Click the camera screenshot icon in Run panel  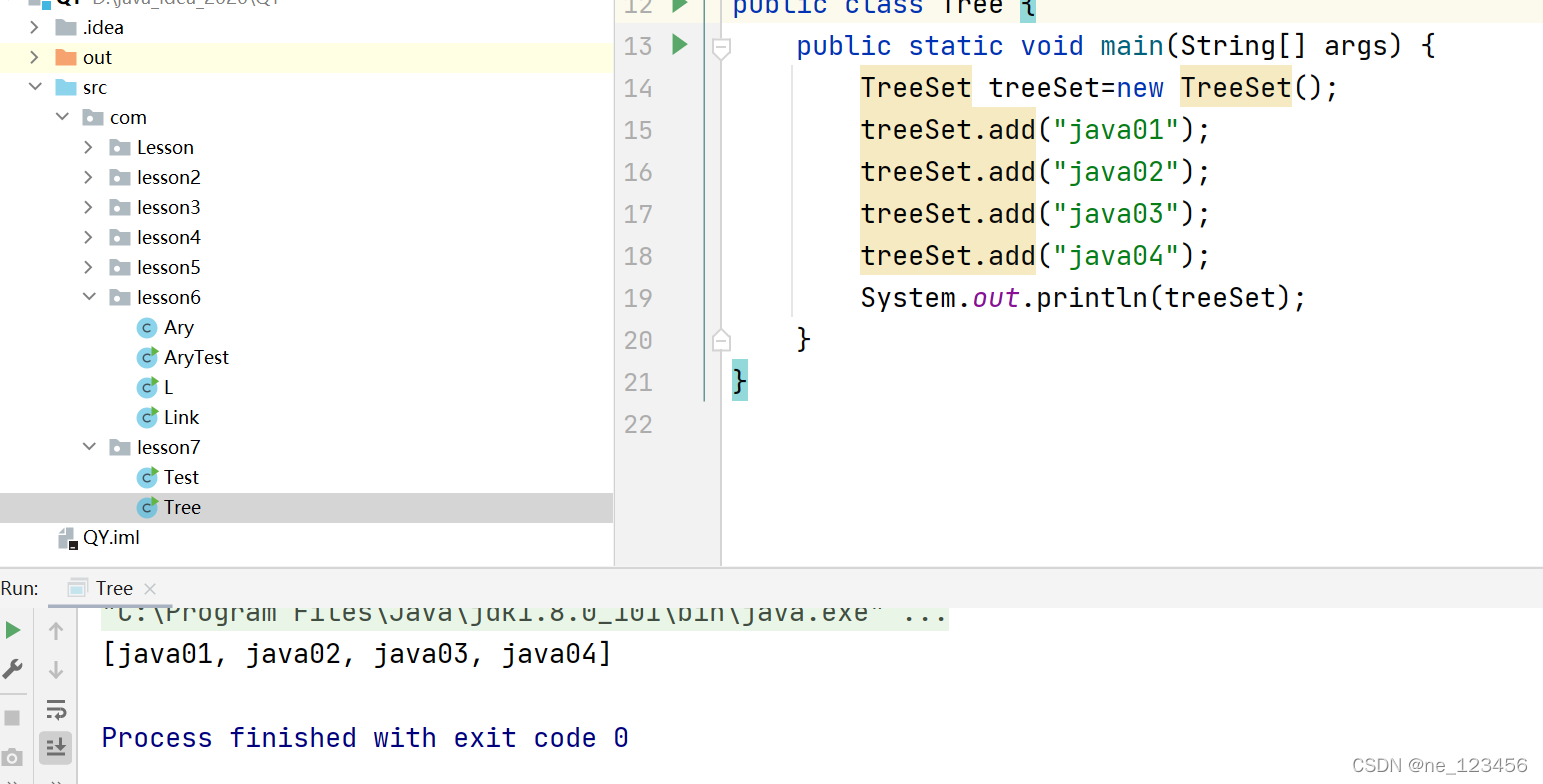(x=12, y=755)
